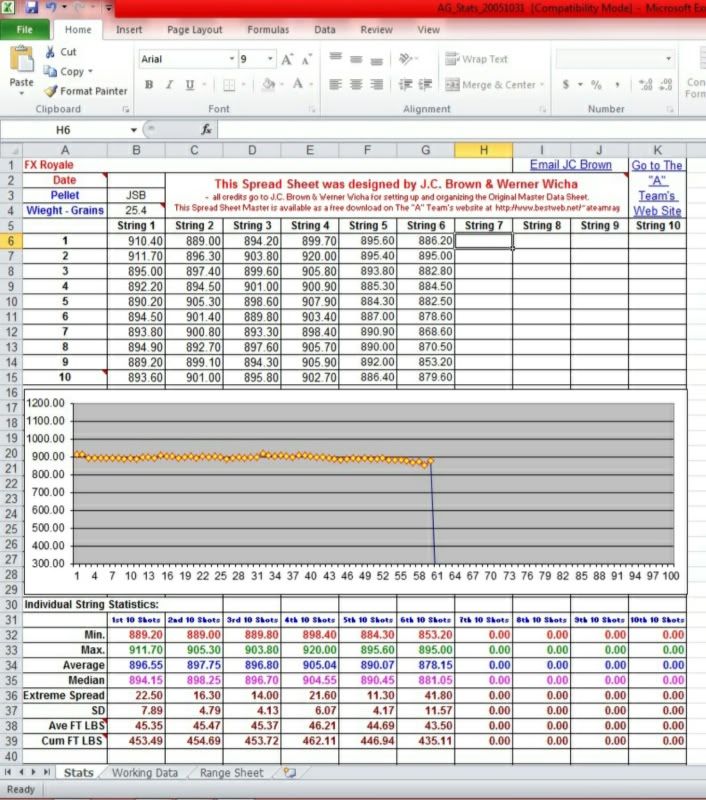The width and height of the screenshot is (706, 800).
Task: Click the Accounting dollar format icon
Action: 566,84
